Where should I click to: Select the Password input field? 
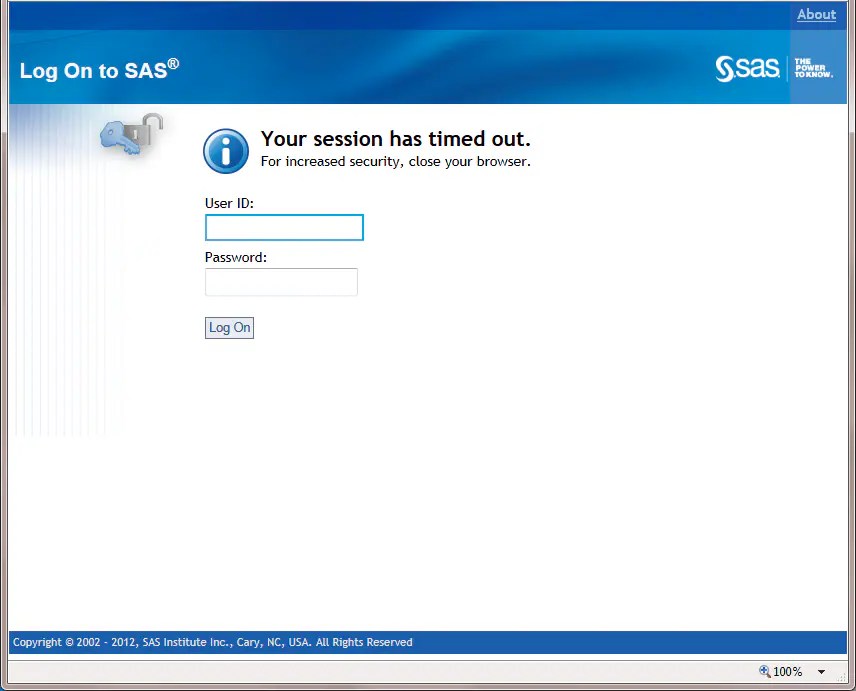click(281, 282)
